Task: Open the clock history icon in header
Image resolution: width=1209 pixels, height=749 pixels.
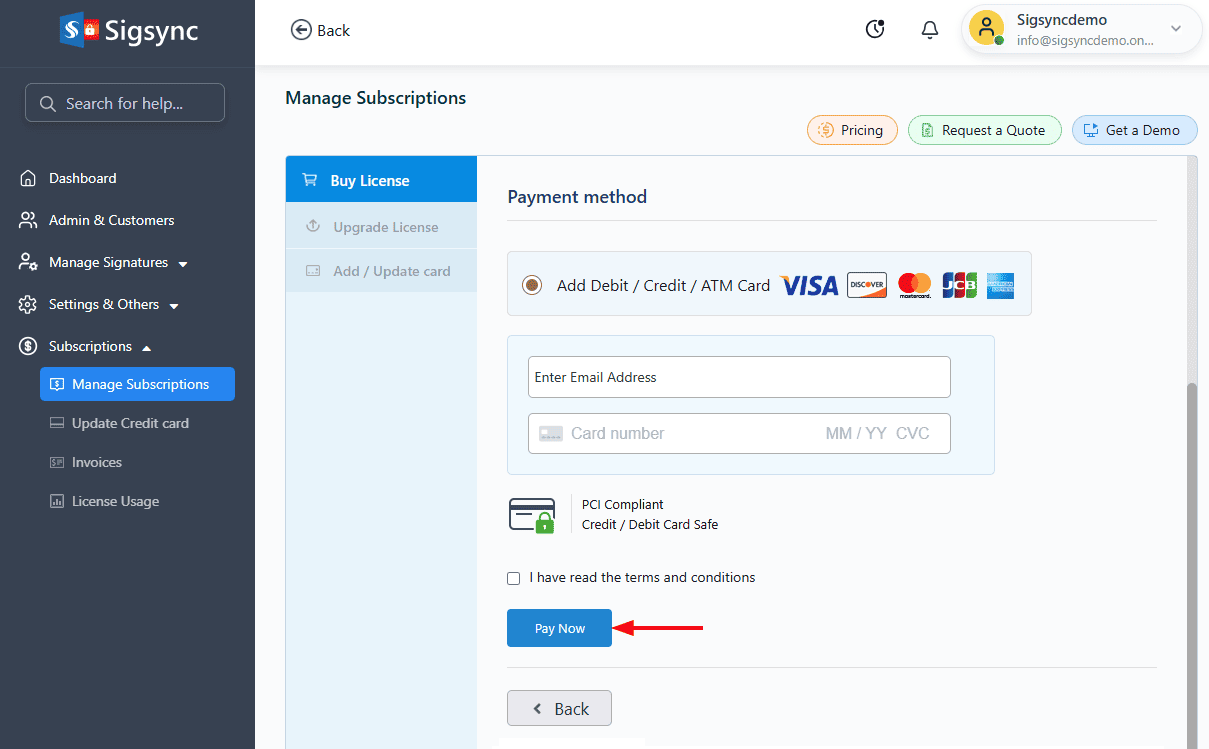Action: [x=875, y=30]
